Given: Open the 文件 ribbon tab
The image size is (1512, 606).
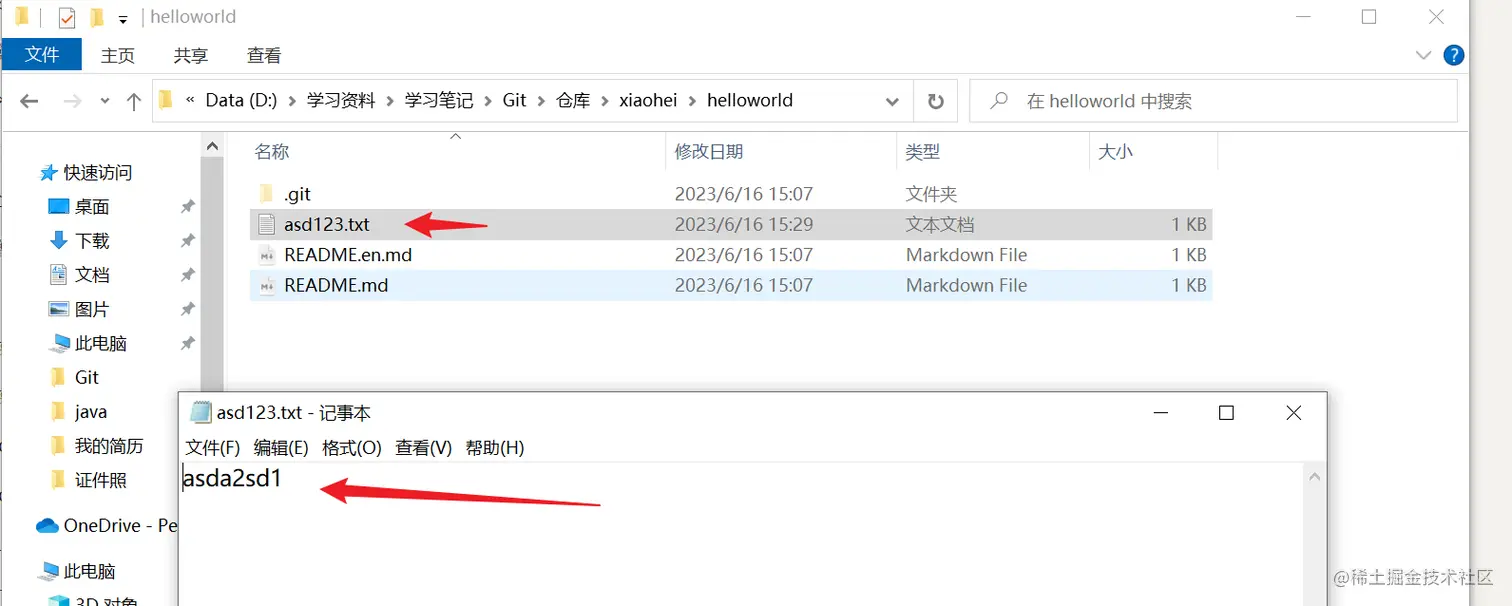Looking at the screenshot, I should click(42, 54).
